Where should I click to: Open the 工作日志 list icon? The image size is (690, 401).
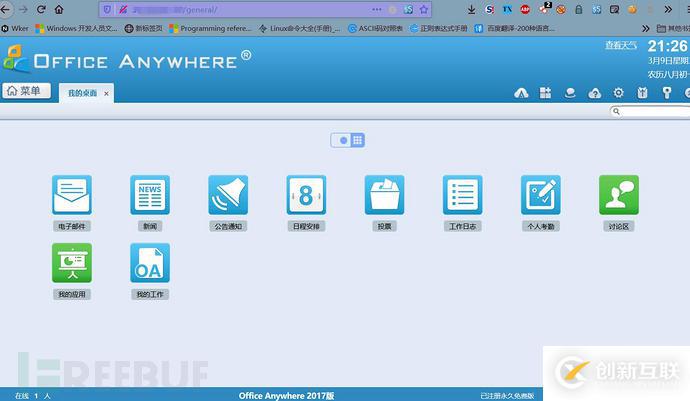point(462,195)
